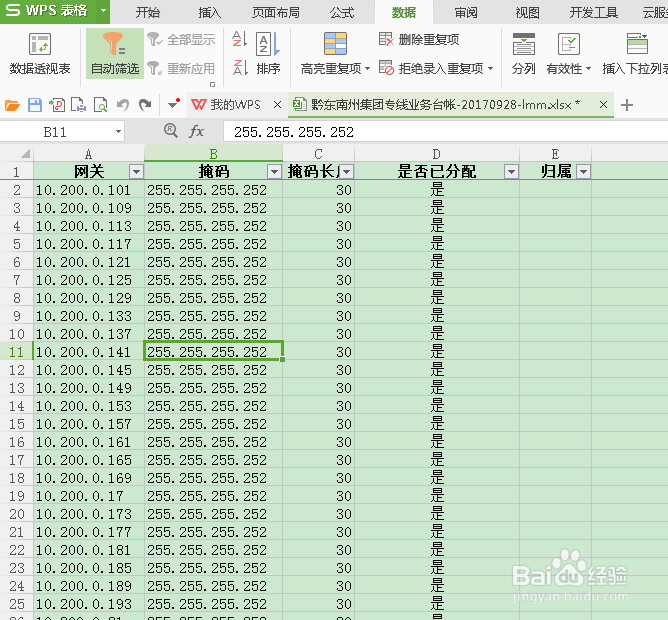Image resolution: width=668 pixels, height=620 pixels.
Task: Open the Validity (有效性) icon
Action: 568,44
